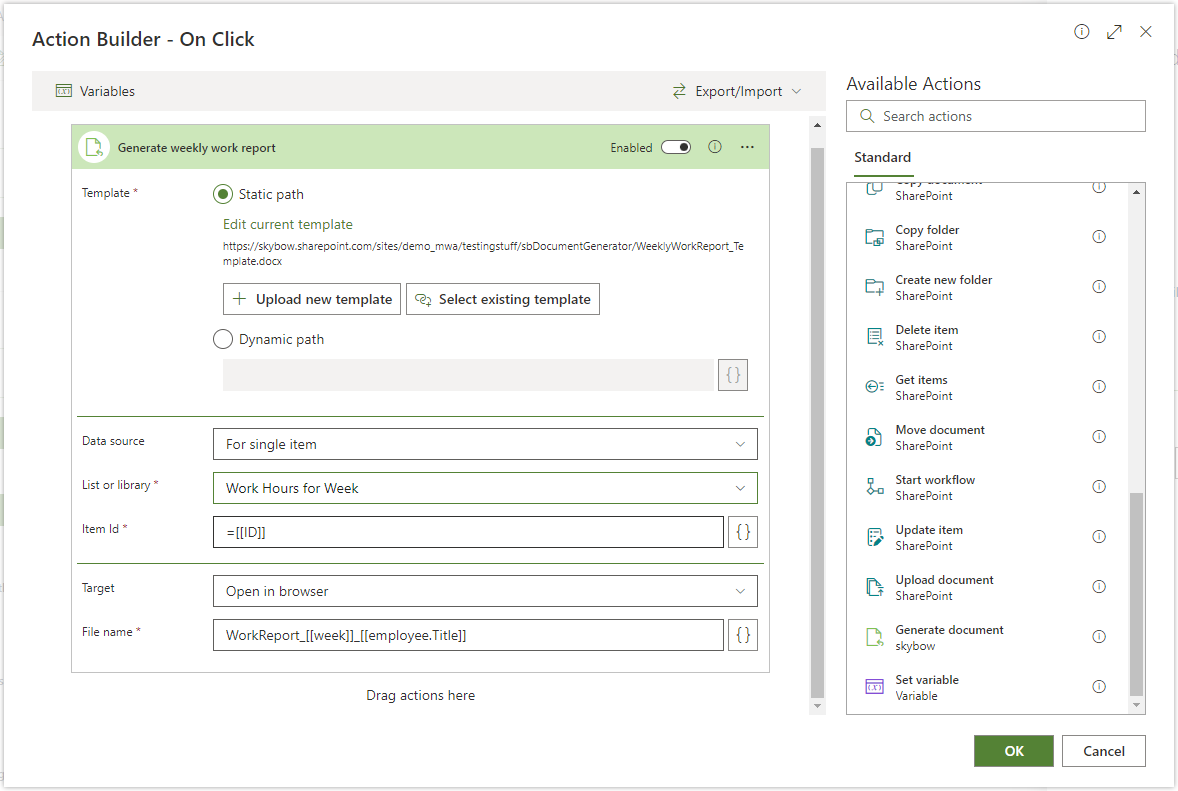Open expression editor for File name field

[743, 635]
